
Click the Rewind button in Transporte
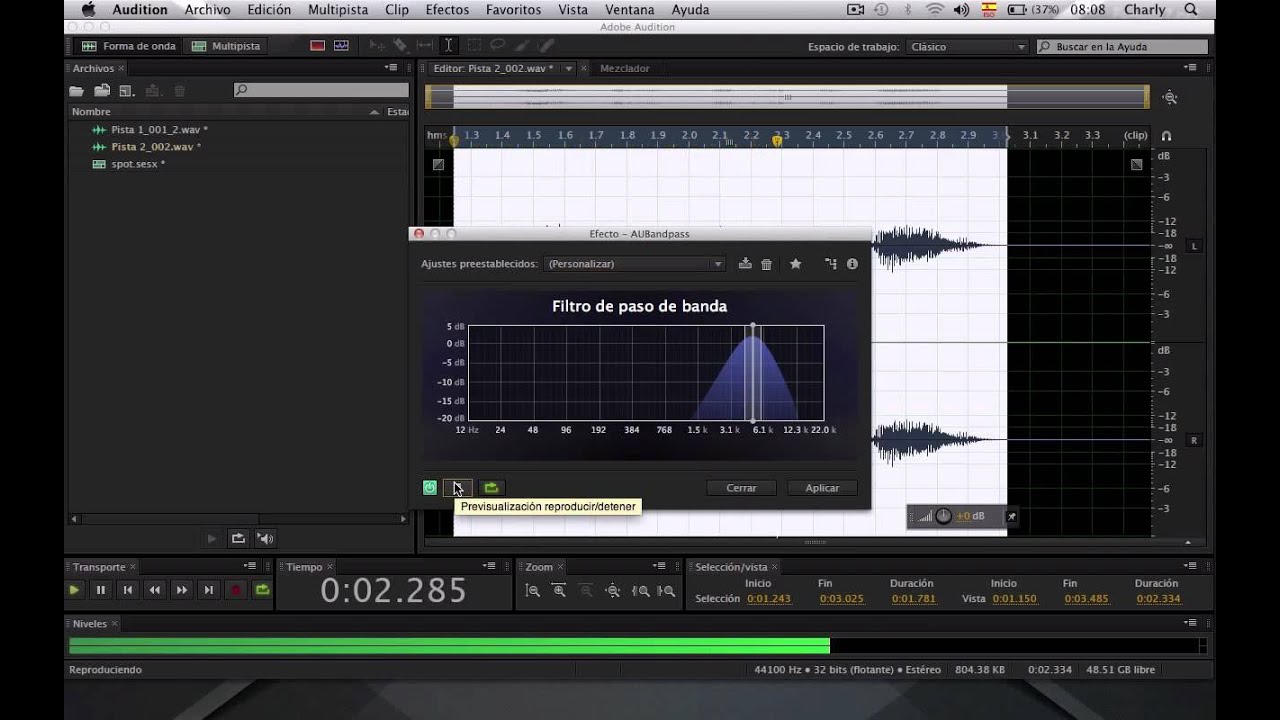click(x=155, y=590)
